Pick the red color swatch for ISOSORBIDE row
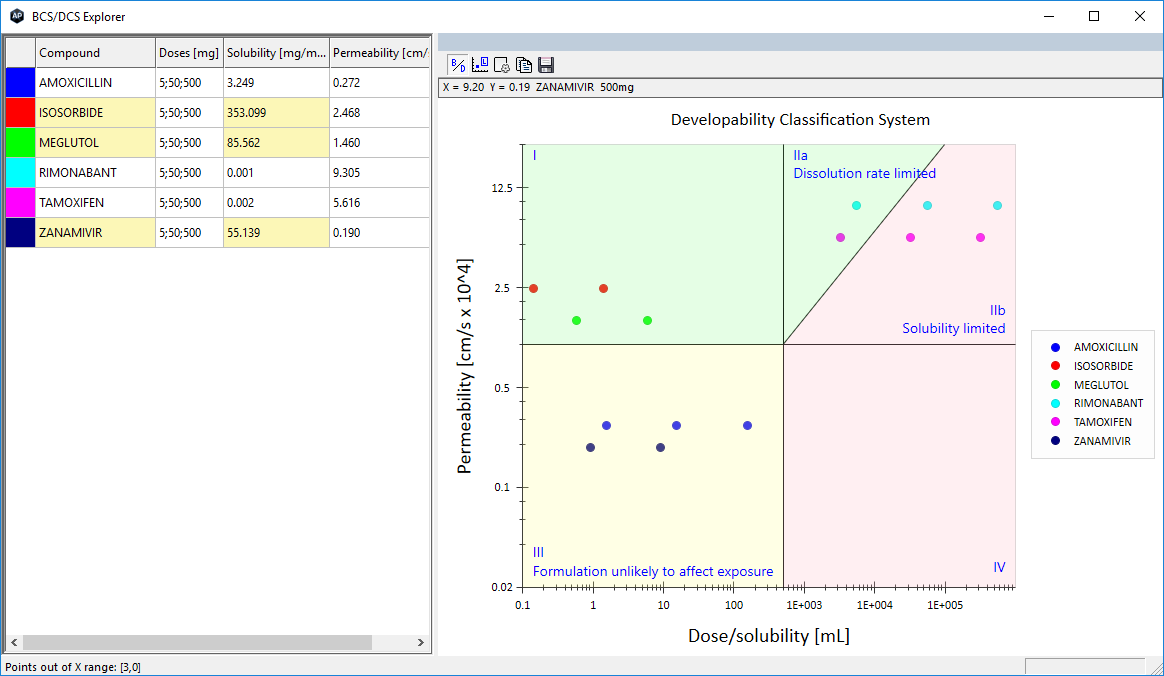1164x676 pixels. [21, 113]
